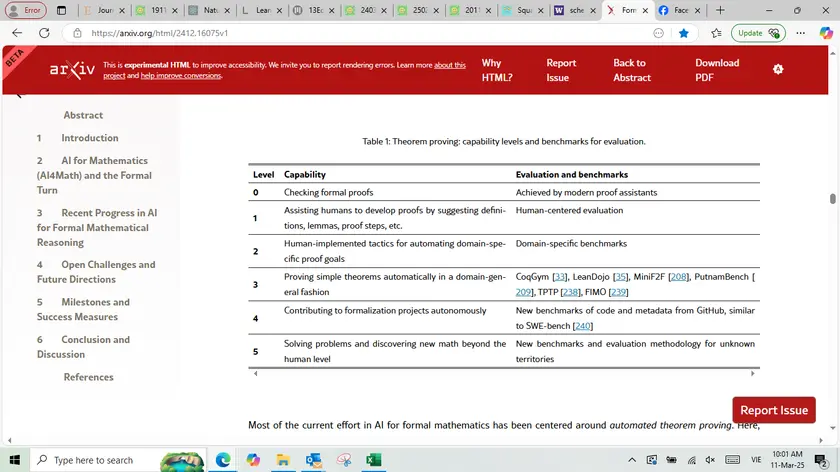
Task: Open section 4 Open Challenges
Action: 96,272
